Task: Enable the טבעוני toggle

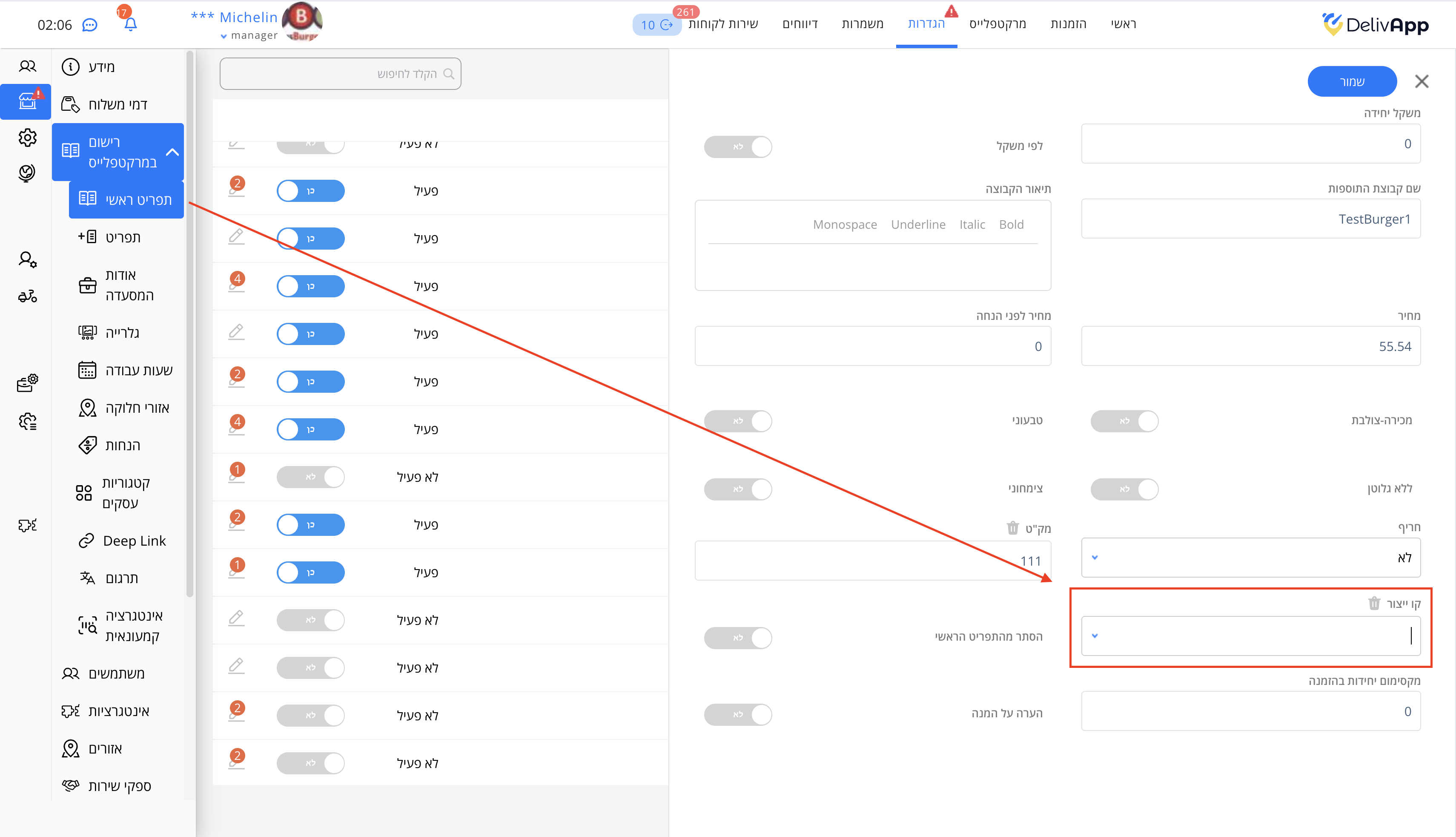Action: click(x=738, y=421)
